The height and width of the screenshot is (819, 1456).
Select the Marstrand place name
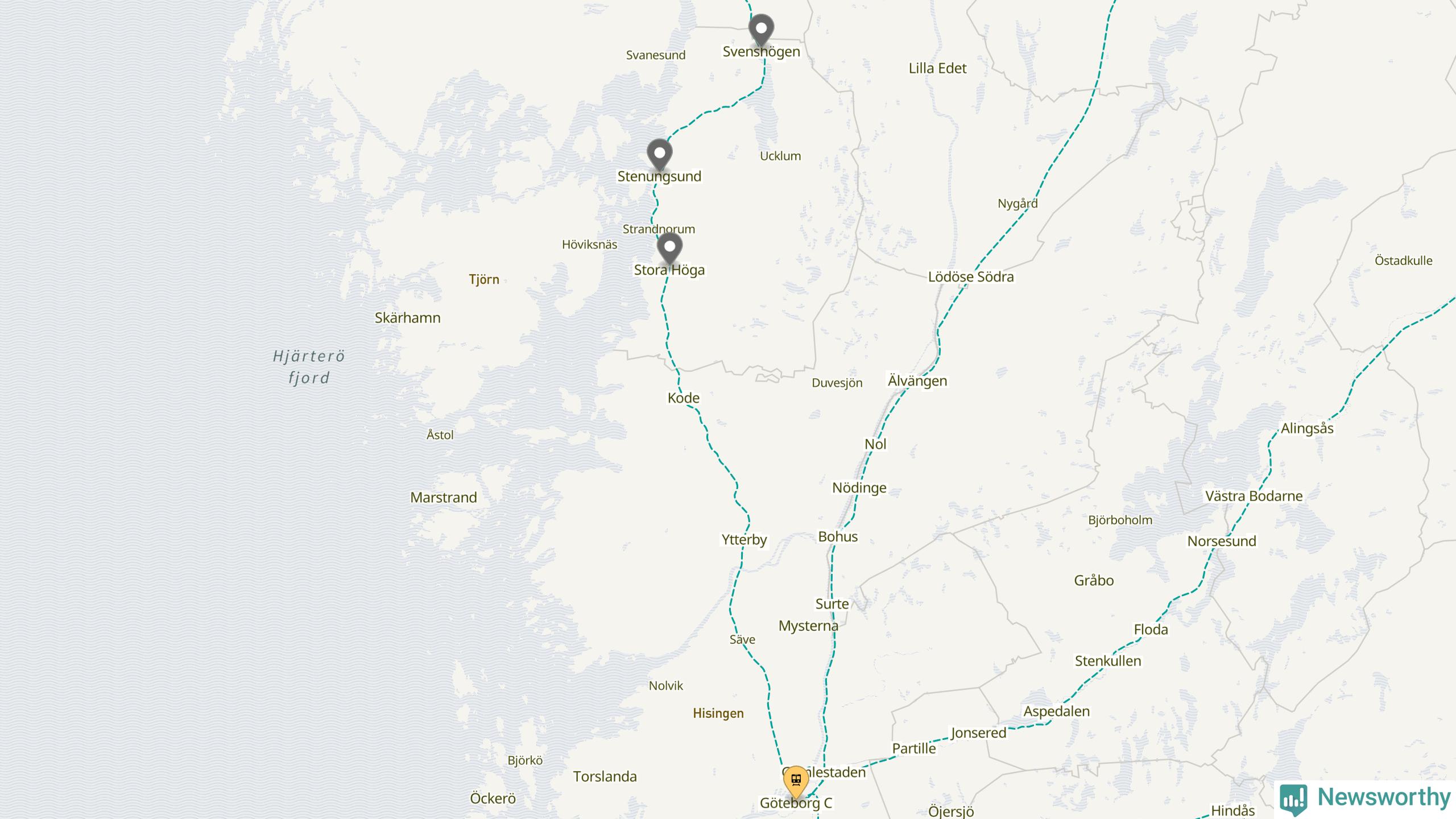(x=444, y=498)
